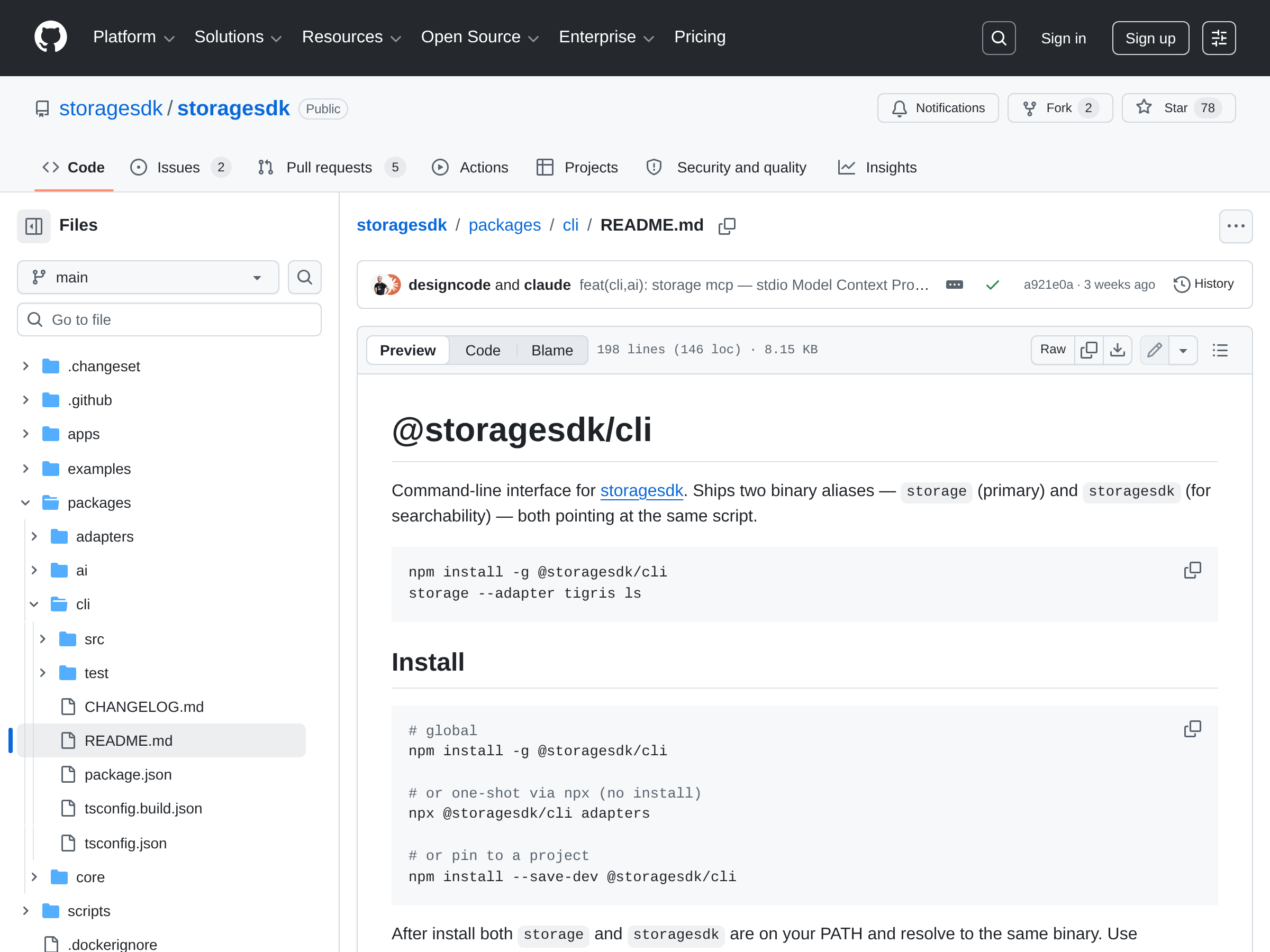The image size is (1270, 952).
Task: Expand the Resources menu
Action: point(351,38)
